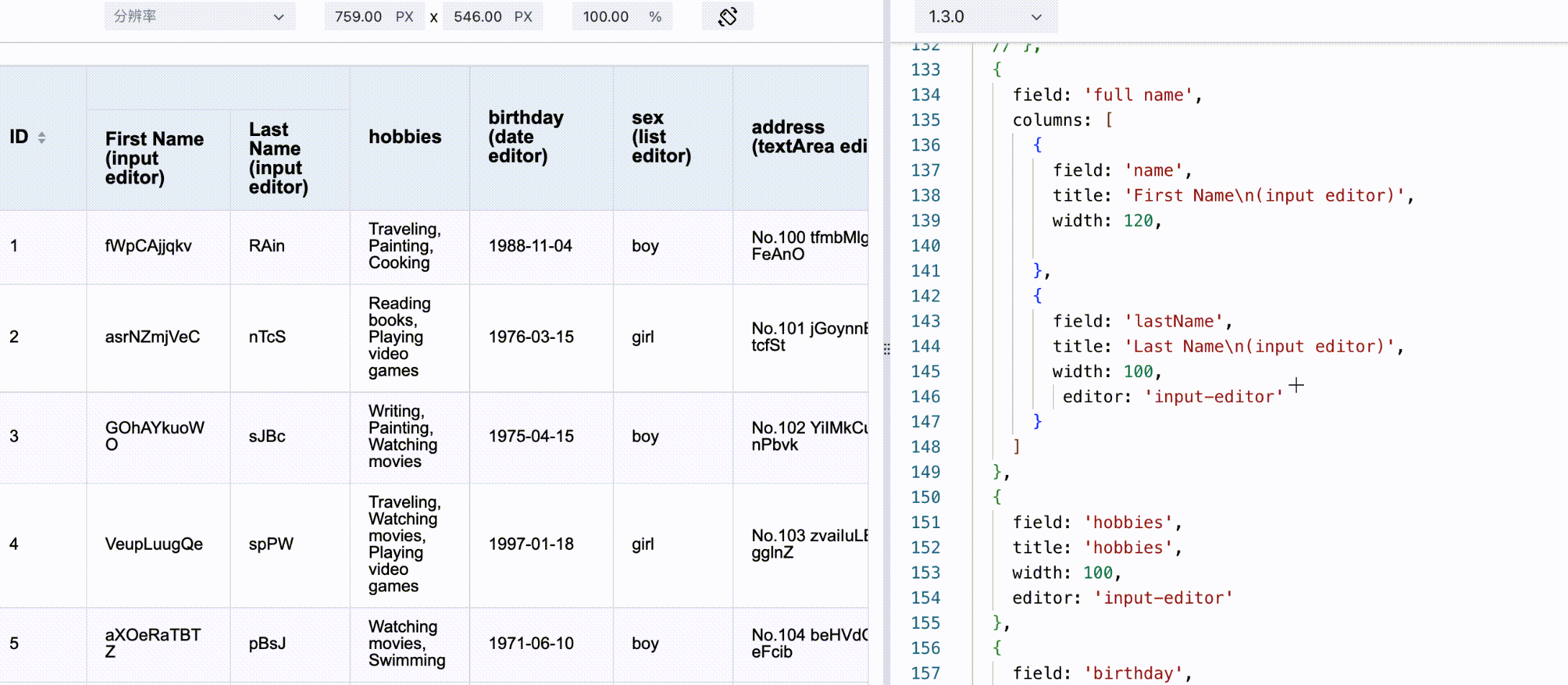The image size is (1568, 685).
Task: Open the 分辨率 resolution preset dropdown
Action: pyautogui.click(x=199, y=16)
